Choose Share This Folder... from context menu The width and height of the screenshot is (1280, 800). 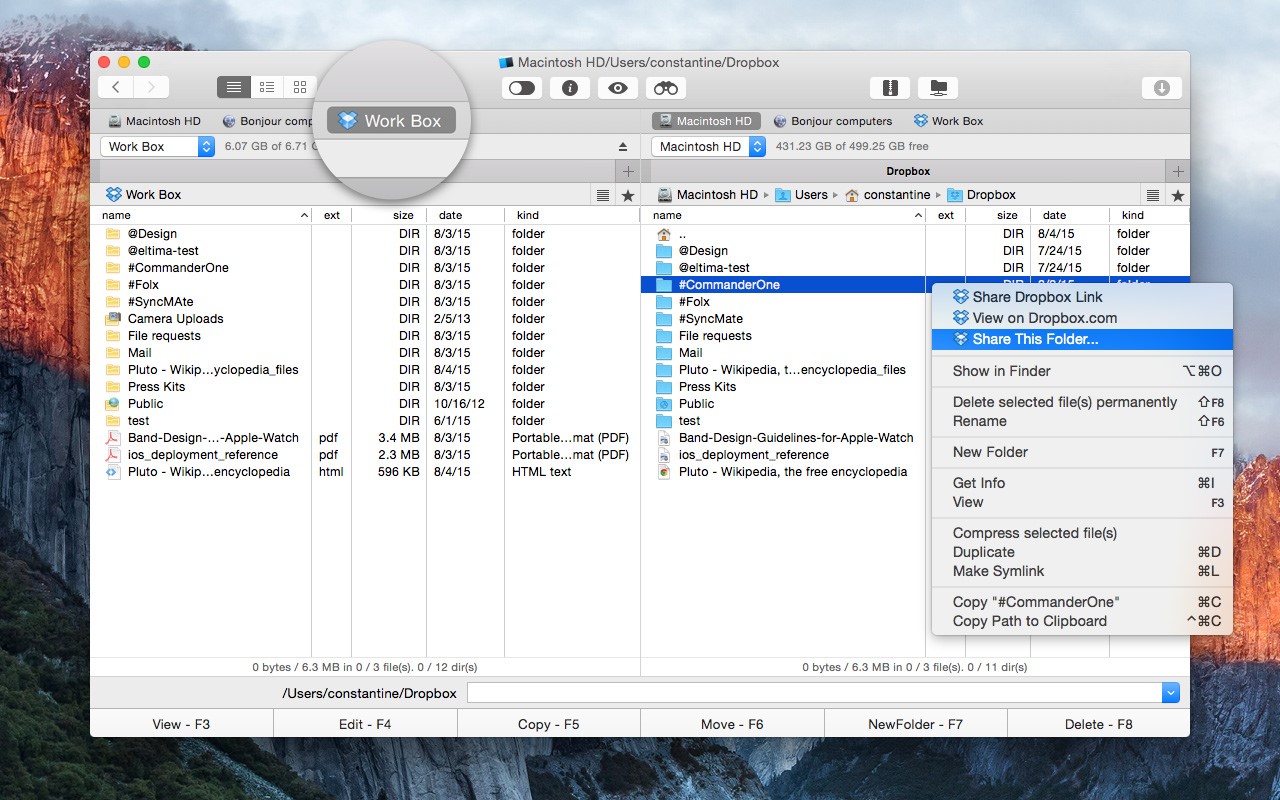pyautogui.click(x=1035, y=339)
